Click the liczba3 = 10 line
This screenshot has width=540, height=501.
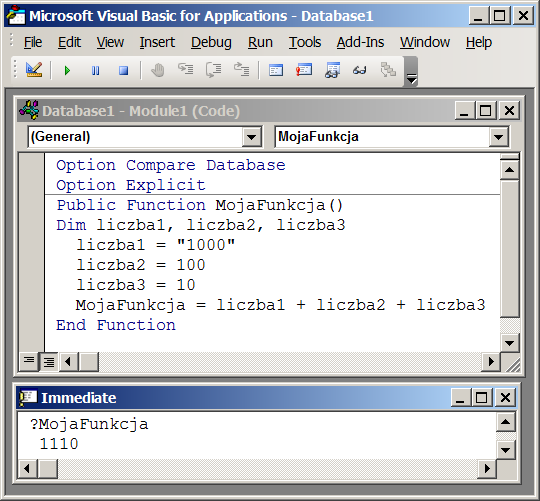136,285
